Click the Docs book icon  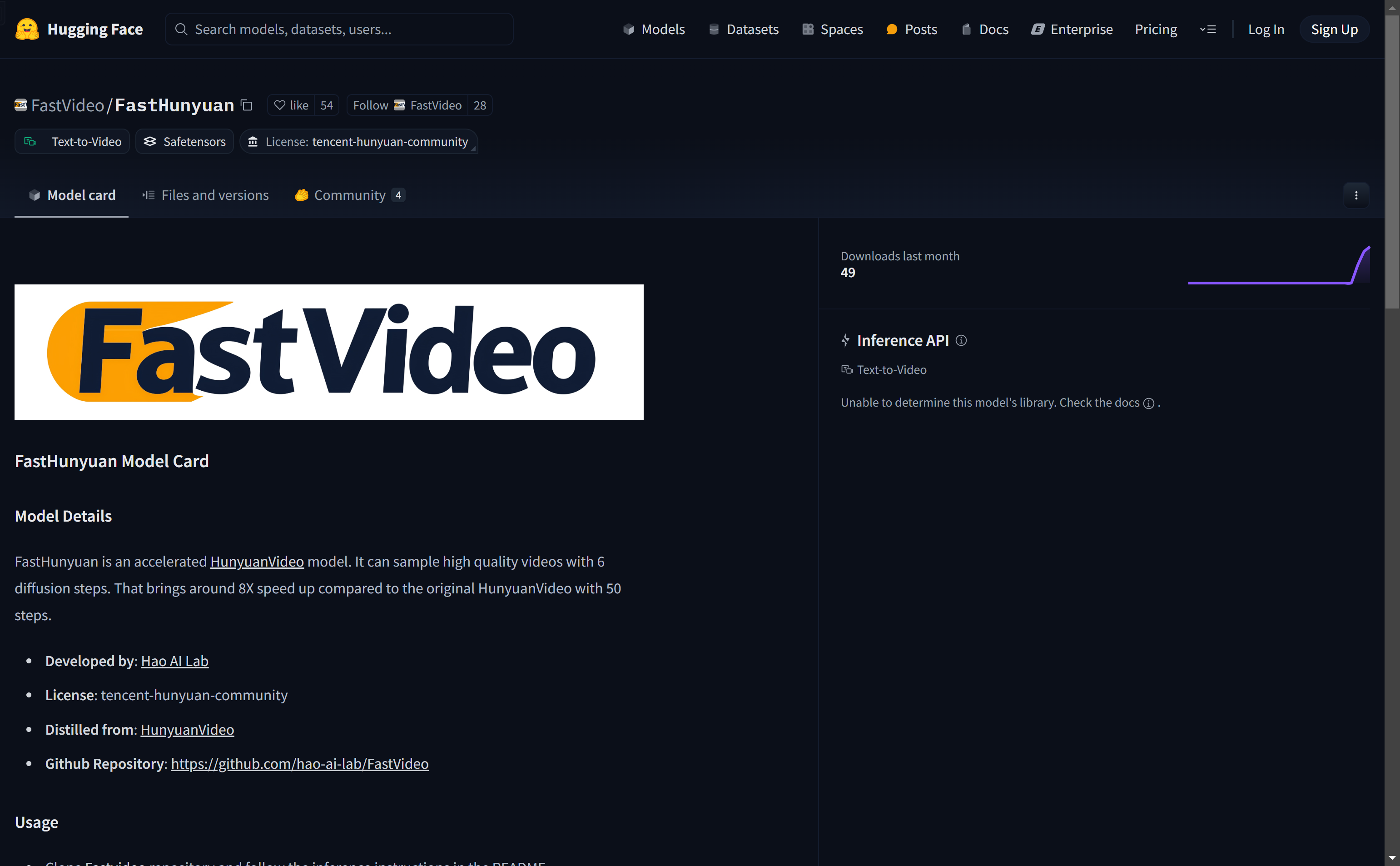tap(966, 29)
